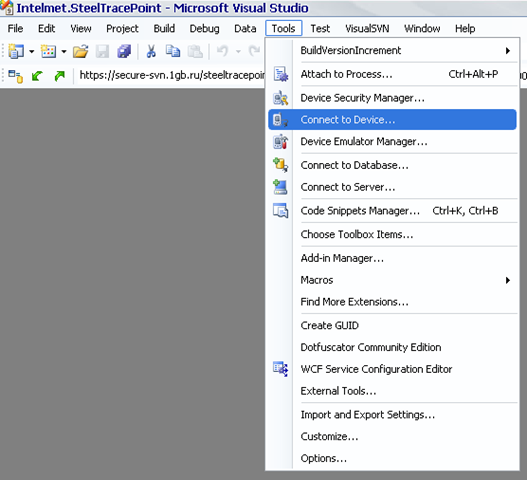
Task: Select Find More Extensions
Action: [x=392, y=302]
